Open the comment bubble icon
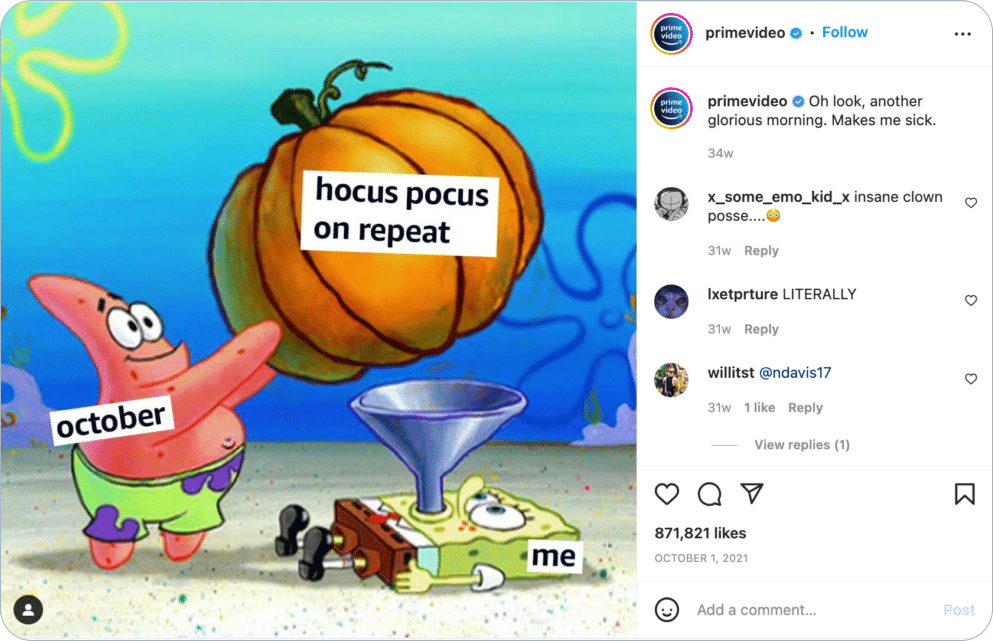This screenshot has width=993, height=641. click(709, 494)
